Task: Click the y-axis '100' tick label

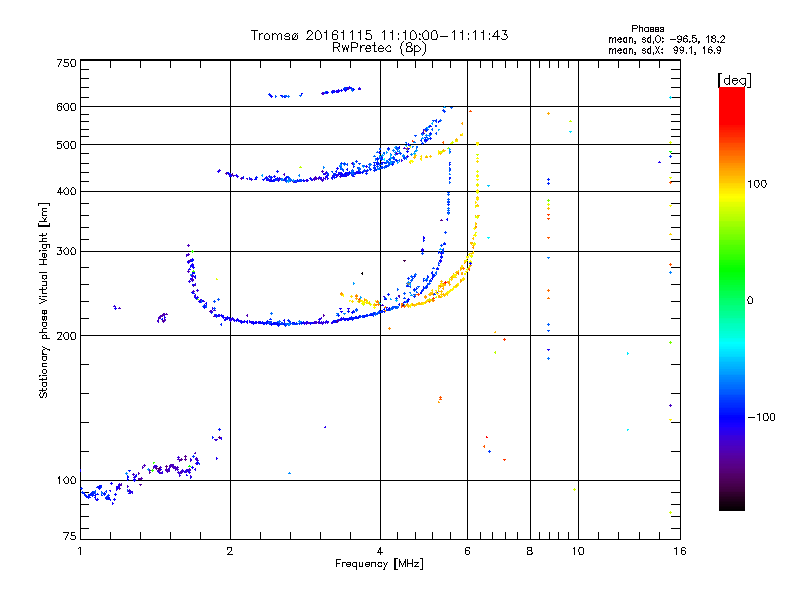Action: click(66, 481)
